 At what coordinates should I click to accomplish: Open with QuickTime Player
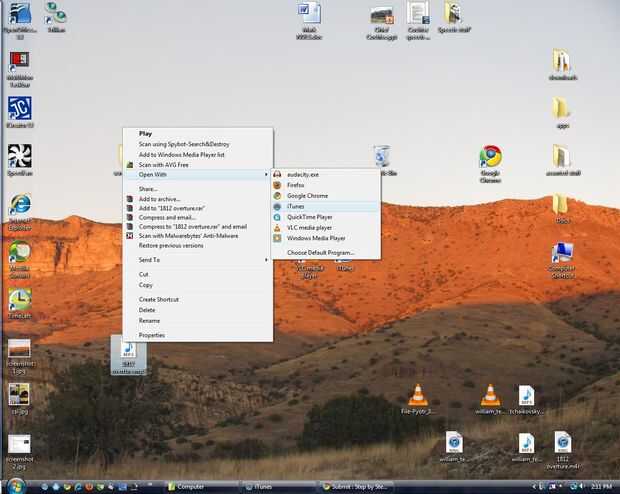326,217
